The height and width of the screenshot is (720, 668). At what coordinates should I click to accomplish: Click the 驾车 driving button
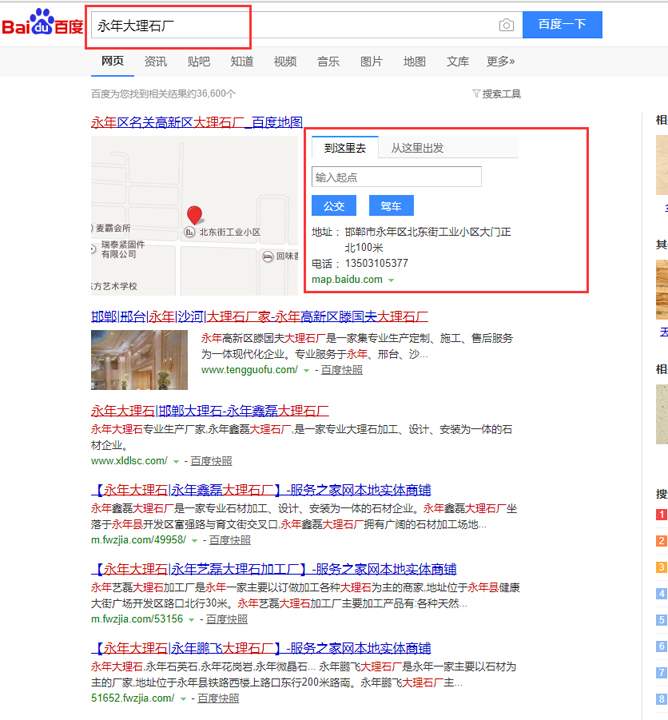click(390, 206)
